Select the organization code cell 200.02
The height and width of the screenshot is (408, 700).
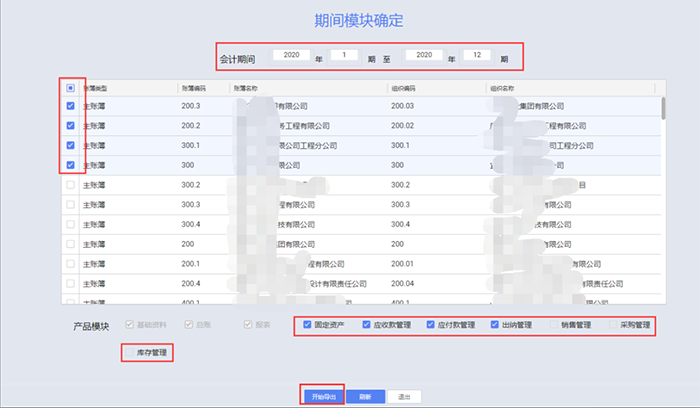pos(402,125)
